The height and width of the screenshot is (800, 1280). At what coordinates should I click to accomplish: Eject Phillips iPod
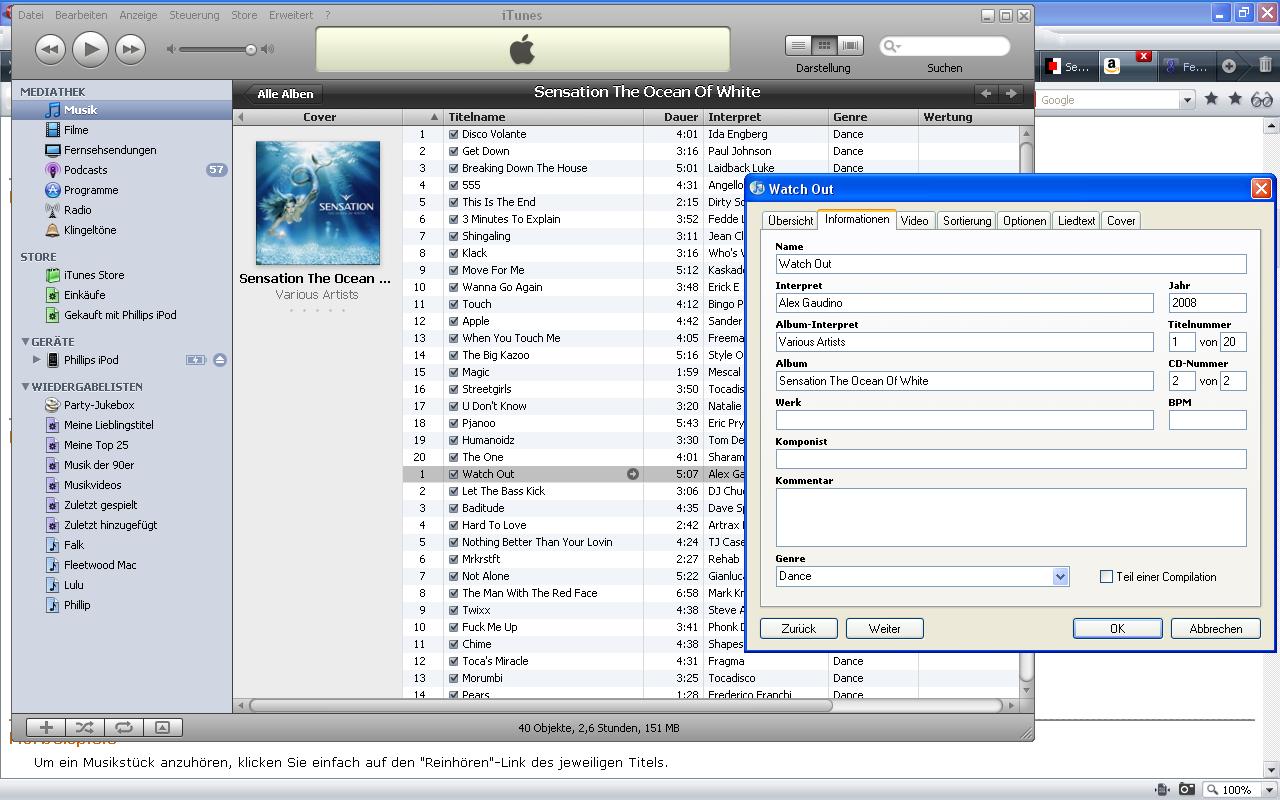coord(219,360)
